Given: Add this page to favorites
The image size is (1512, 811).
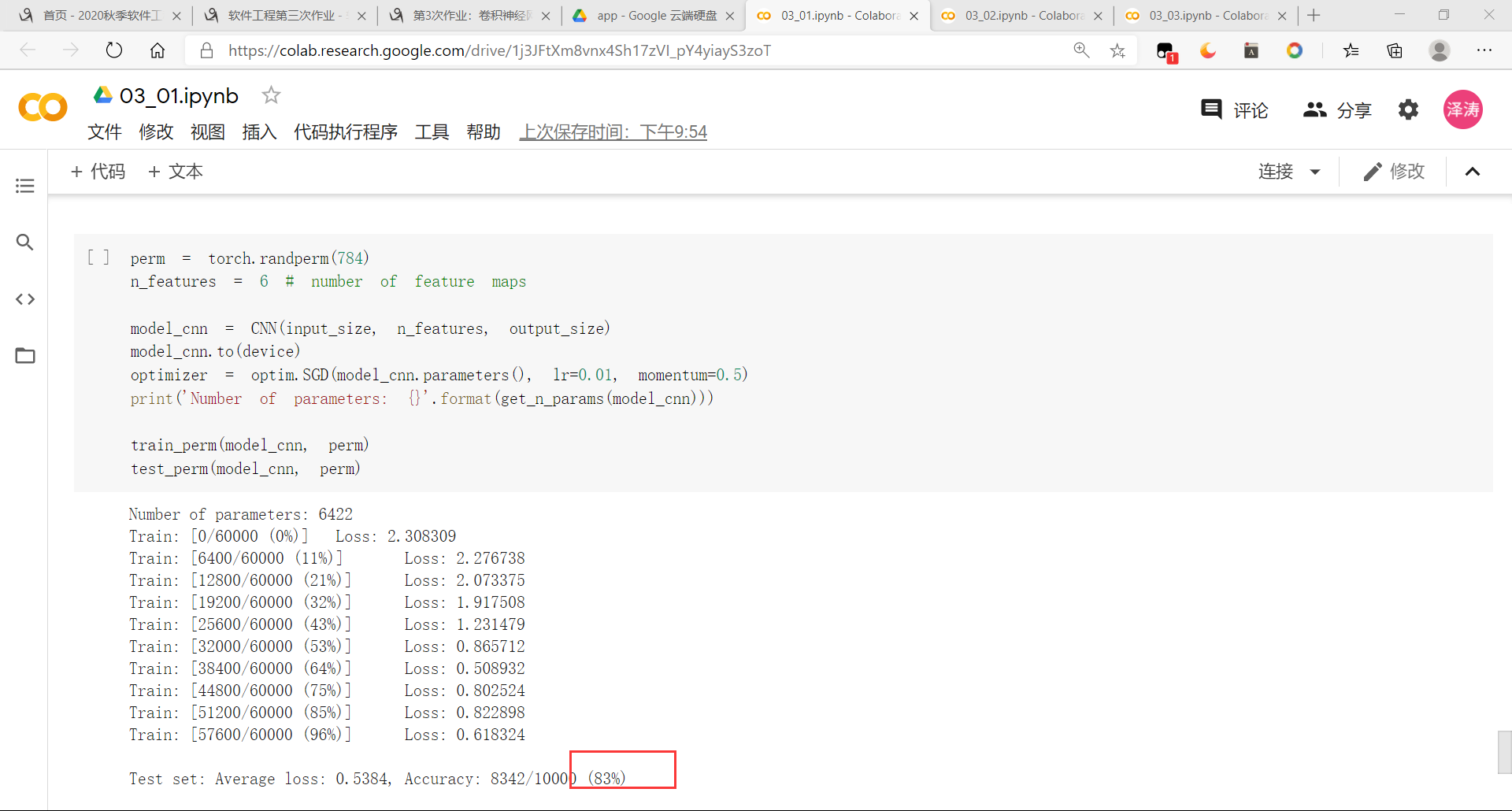Looking at the screenshot, I should click(x=1117, y=50).
